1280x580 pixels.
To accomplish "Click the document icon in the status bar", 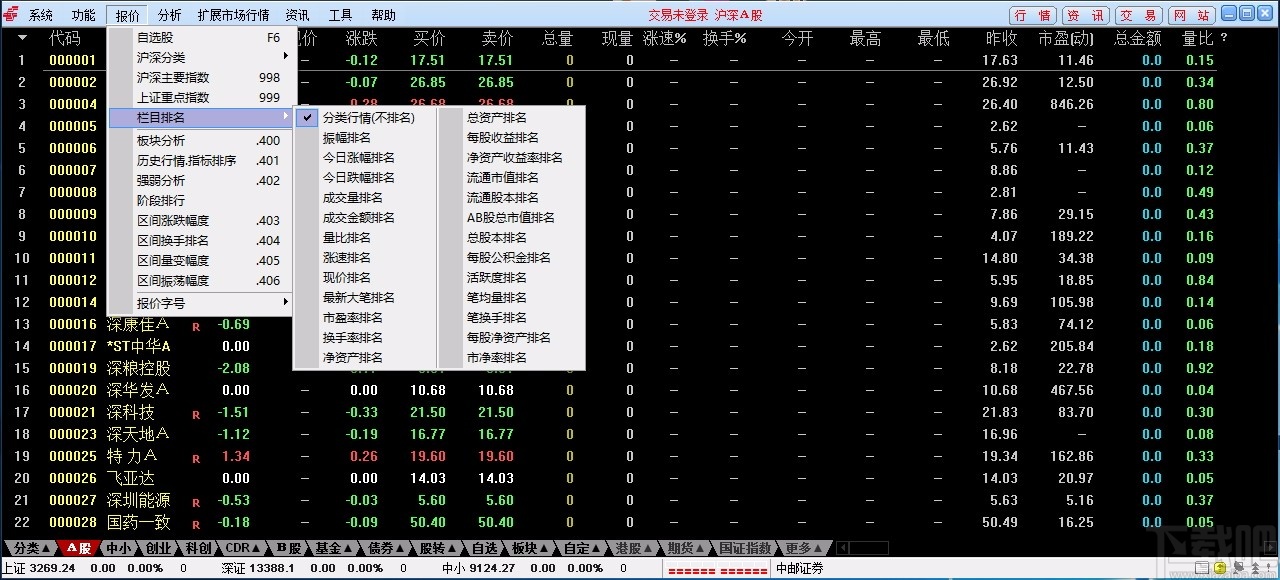I will coord(1202,568).
